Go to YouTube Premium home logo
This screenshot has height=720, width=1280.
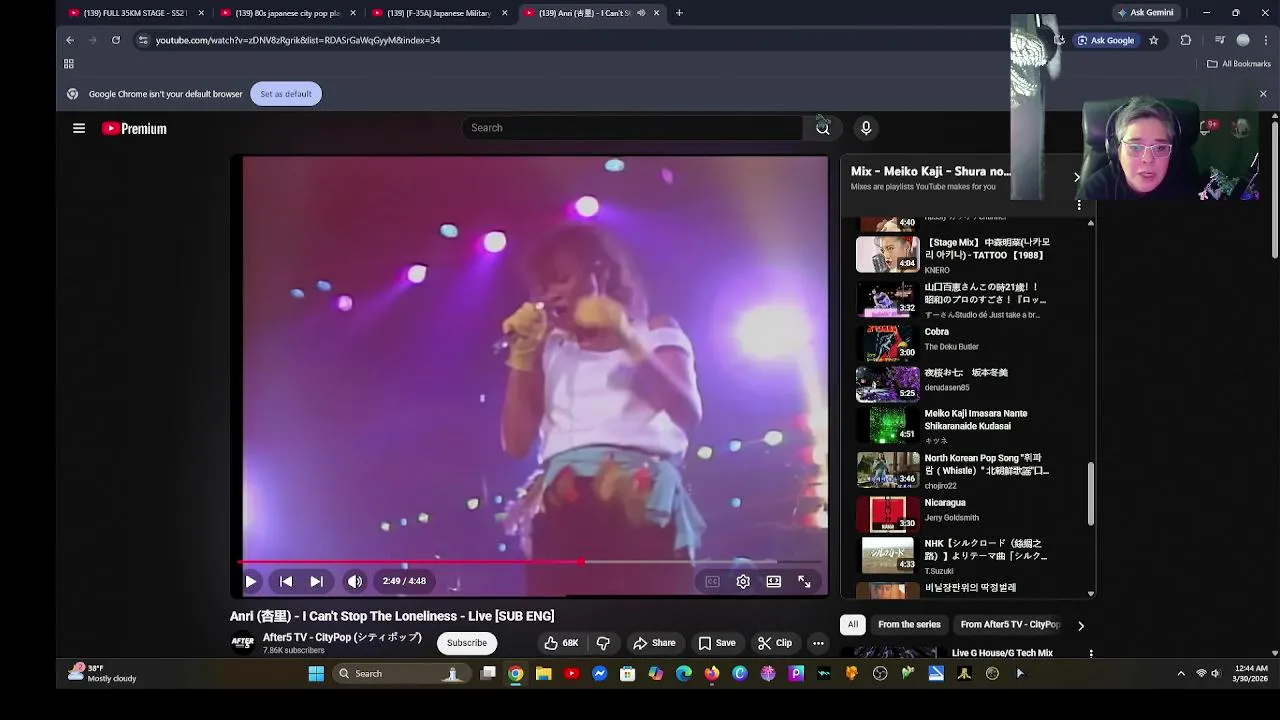[x=134, y=128]
